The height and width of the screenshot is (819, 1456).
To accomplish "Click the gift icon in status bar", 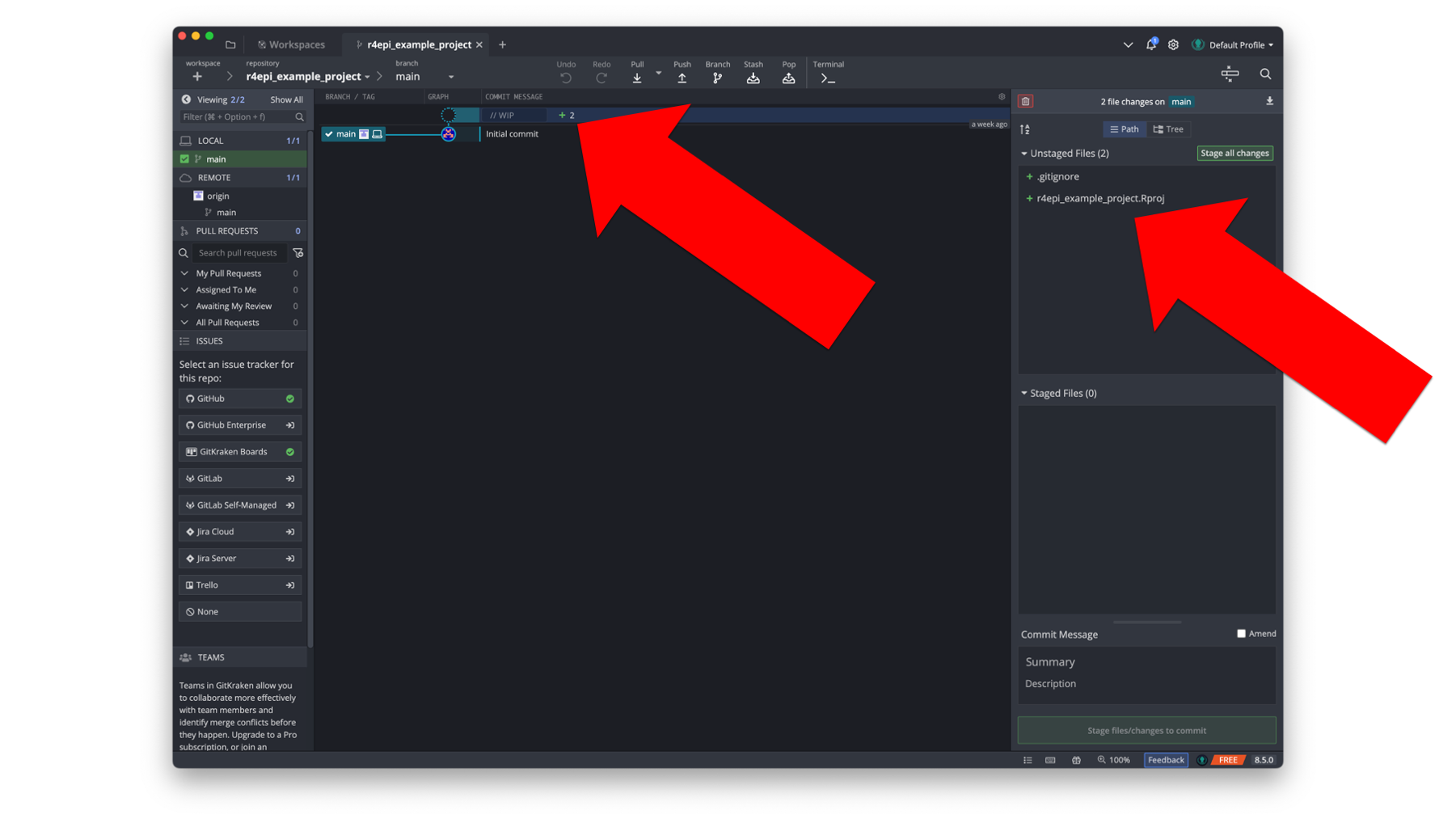I will click(x=1076, y=760).
